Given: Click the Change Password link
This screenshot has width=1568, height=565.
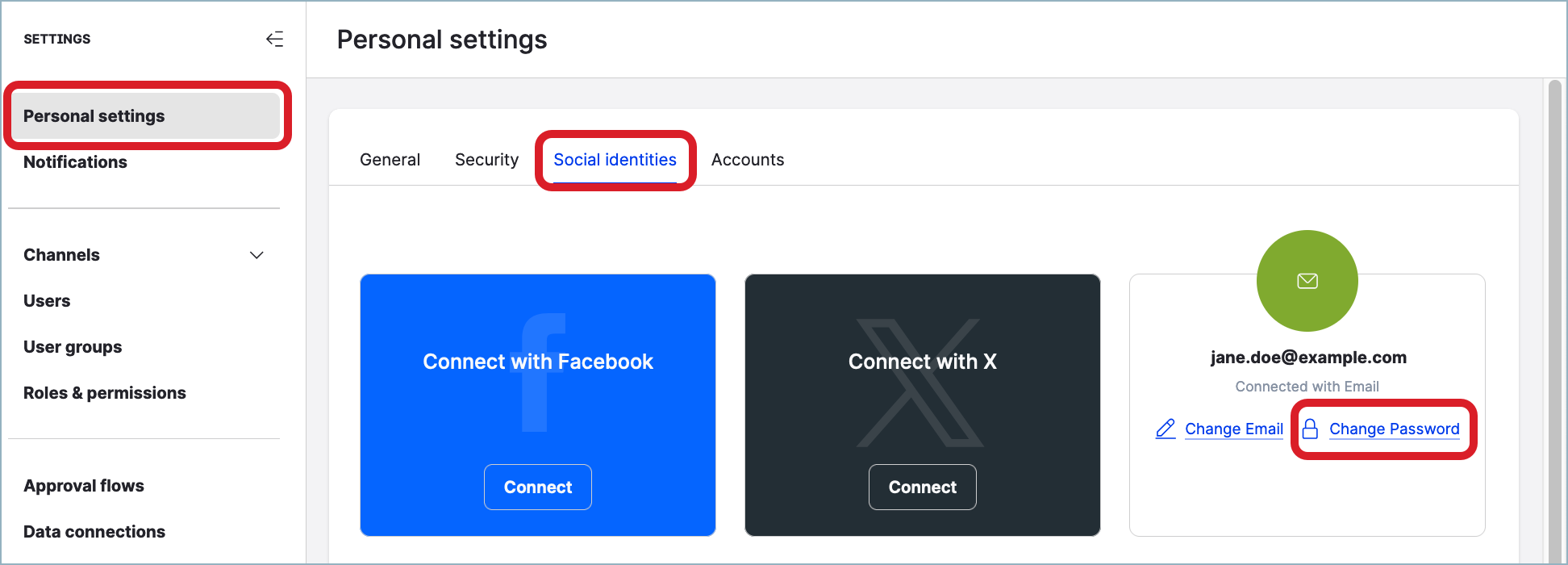Looking at the screenshot, I should (1395, 429).
